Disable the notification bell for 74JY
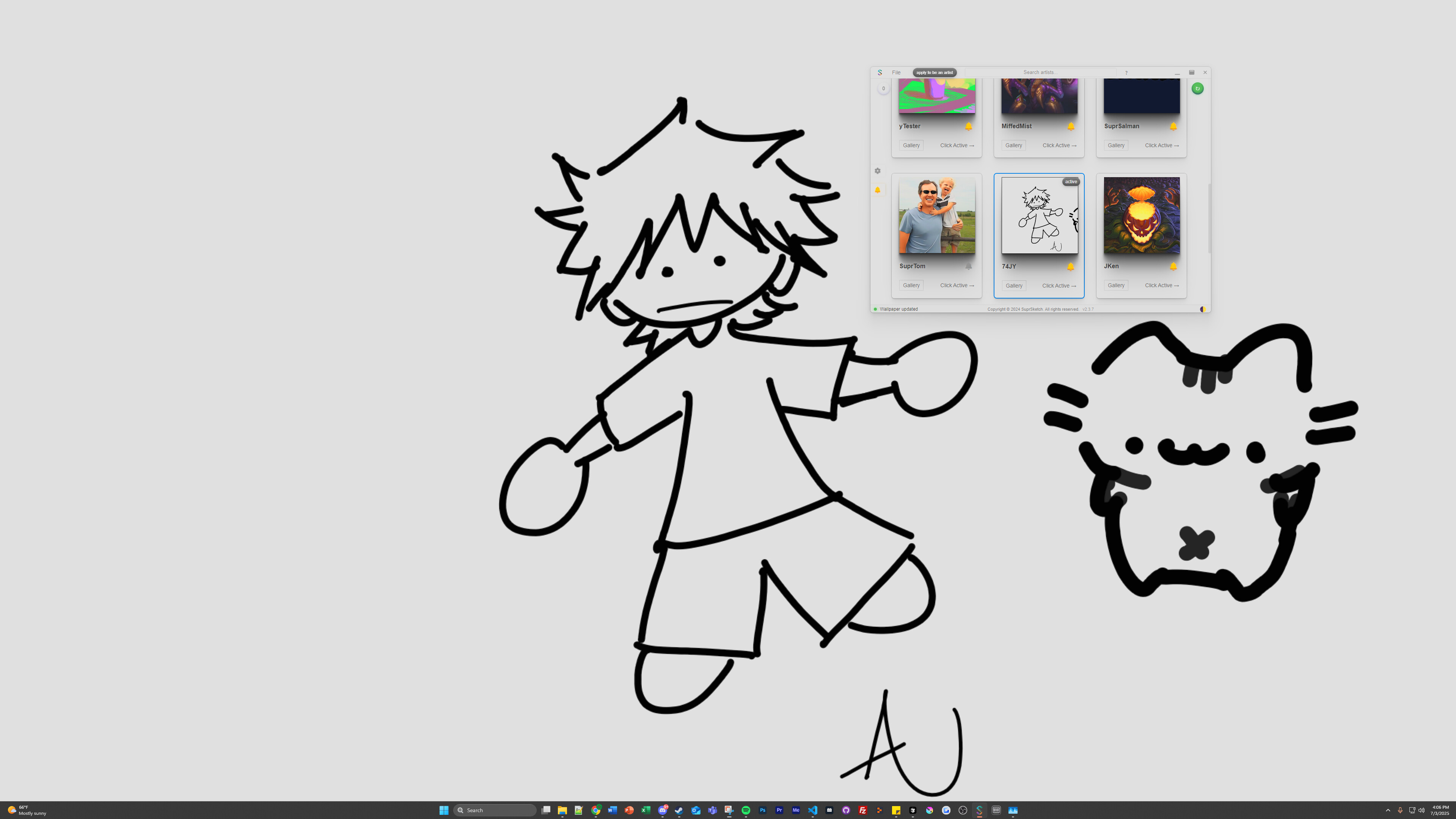This screenshot has width=1456, height=819. pos(1071,266)
